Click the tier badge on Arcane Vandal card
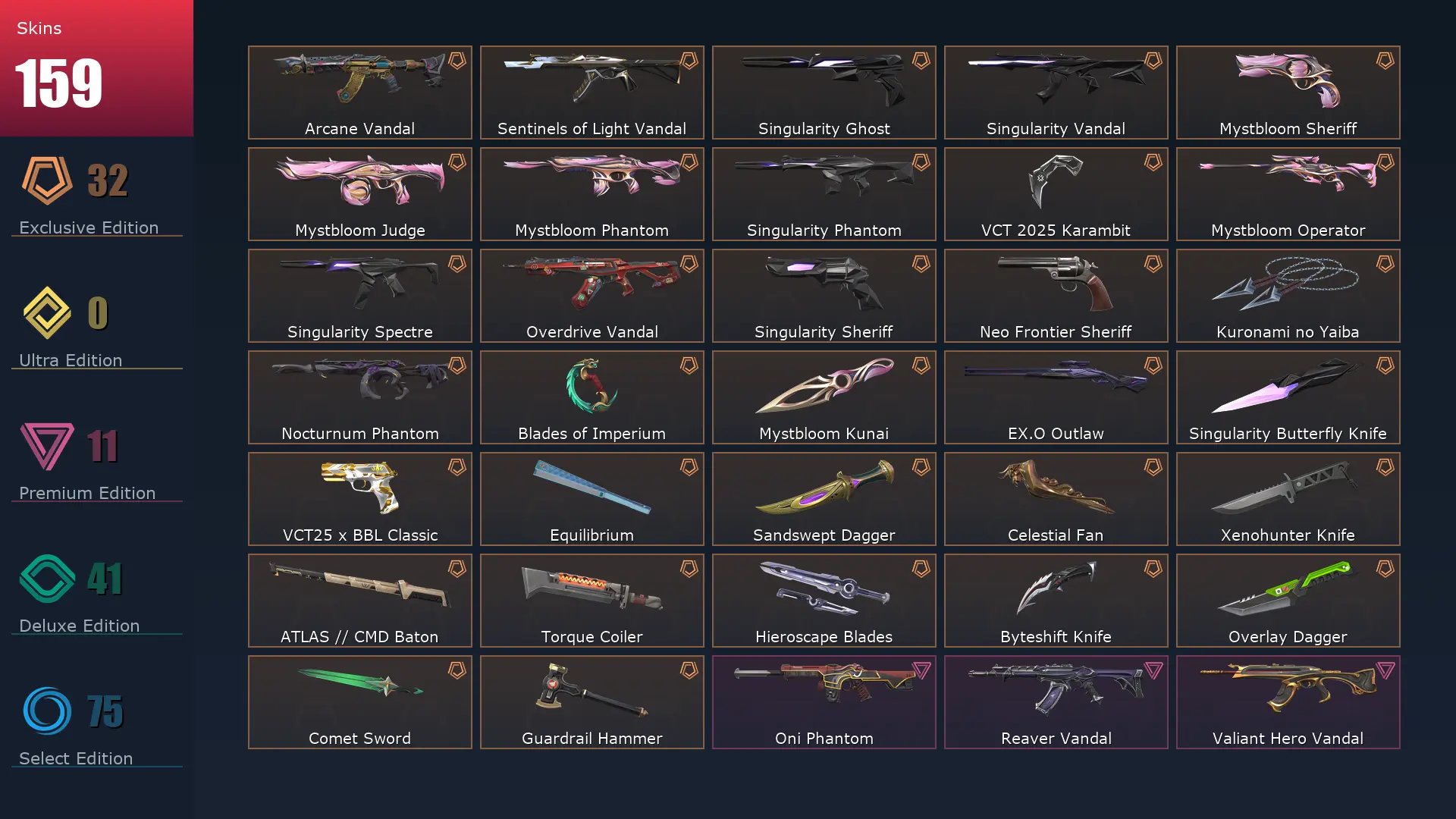The image size is (1456, 819). click(457, 61)
